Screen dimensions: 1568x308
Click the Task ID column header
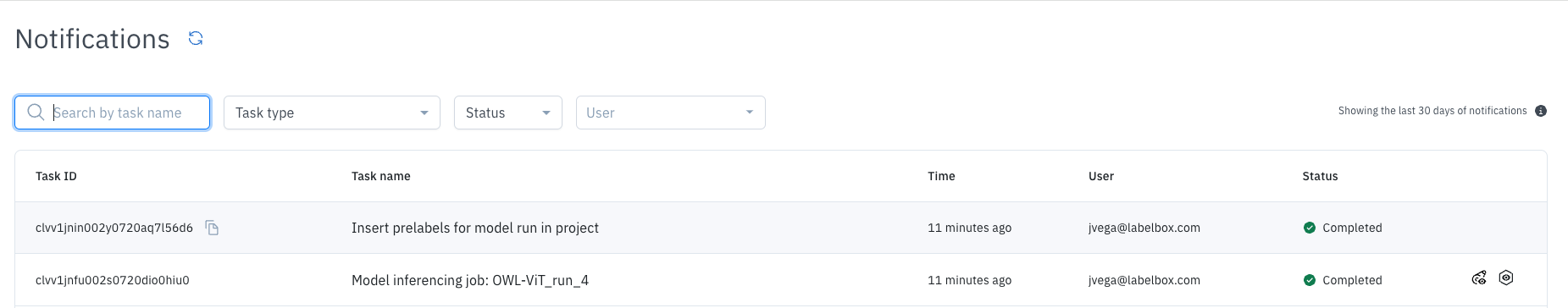56,176
